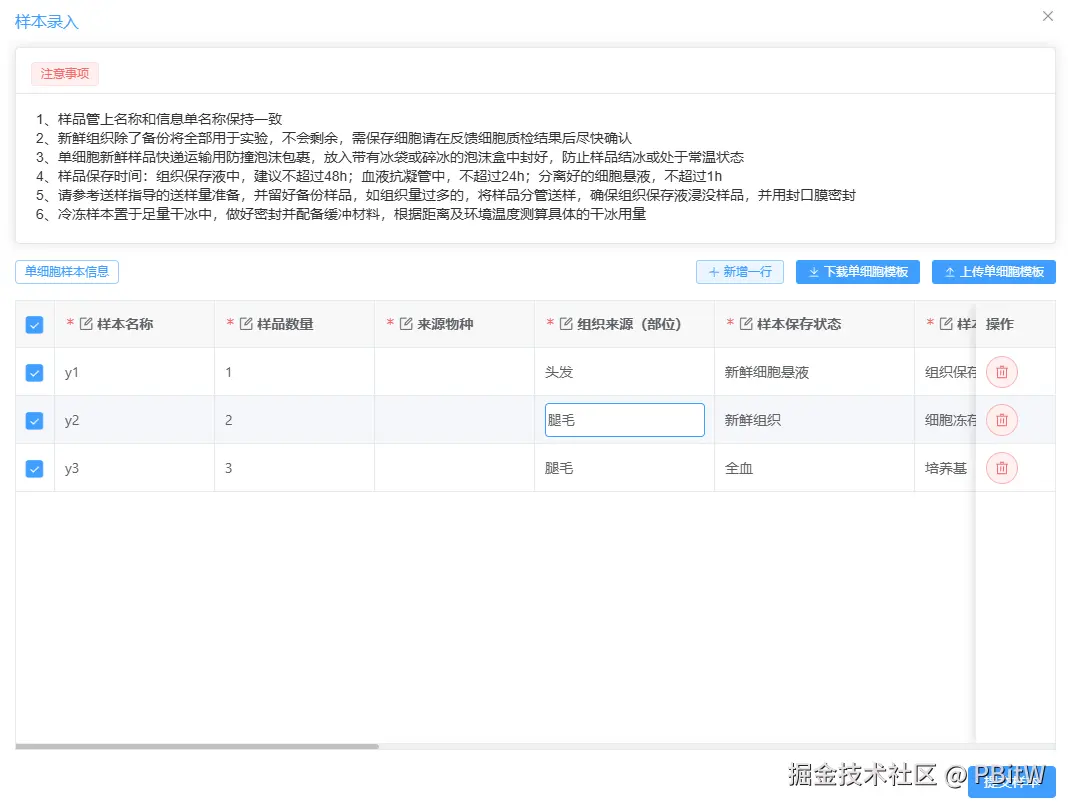
Task: Uncheck the y2 row checkbox
Action: coord(34,421)
